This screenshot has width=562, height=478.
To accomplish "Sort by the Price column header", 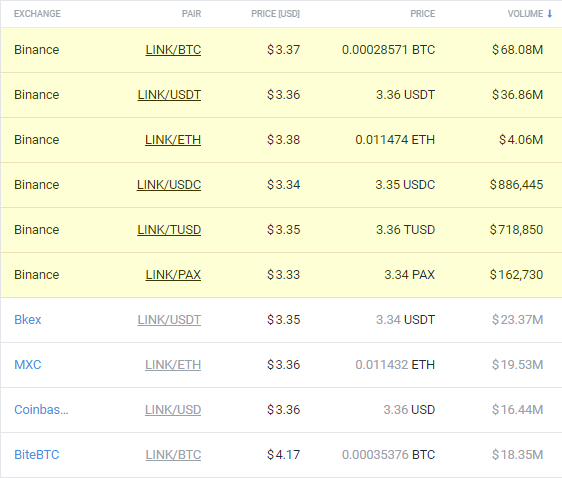I will (x=423, y=14).
